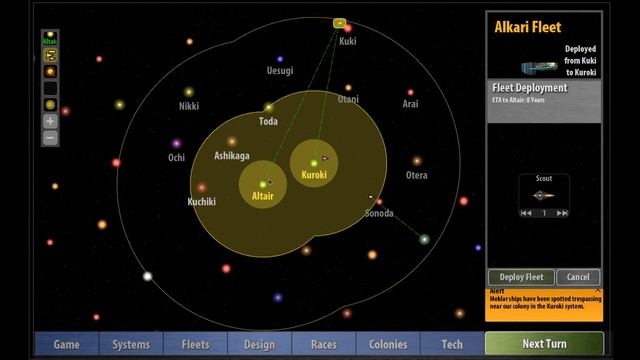Click the fleet icon orbiting Altair

270,182
